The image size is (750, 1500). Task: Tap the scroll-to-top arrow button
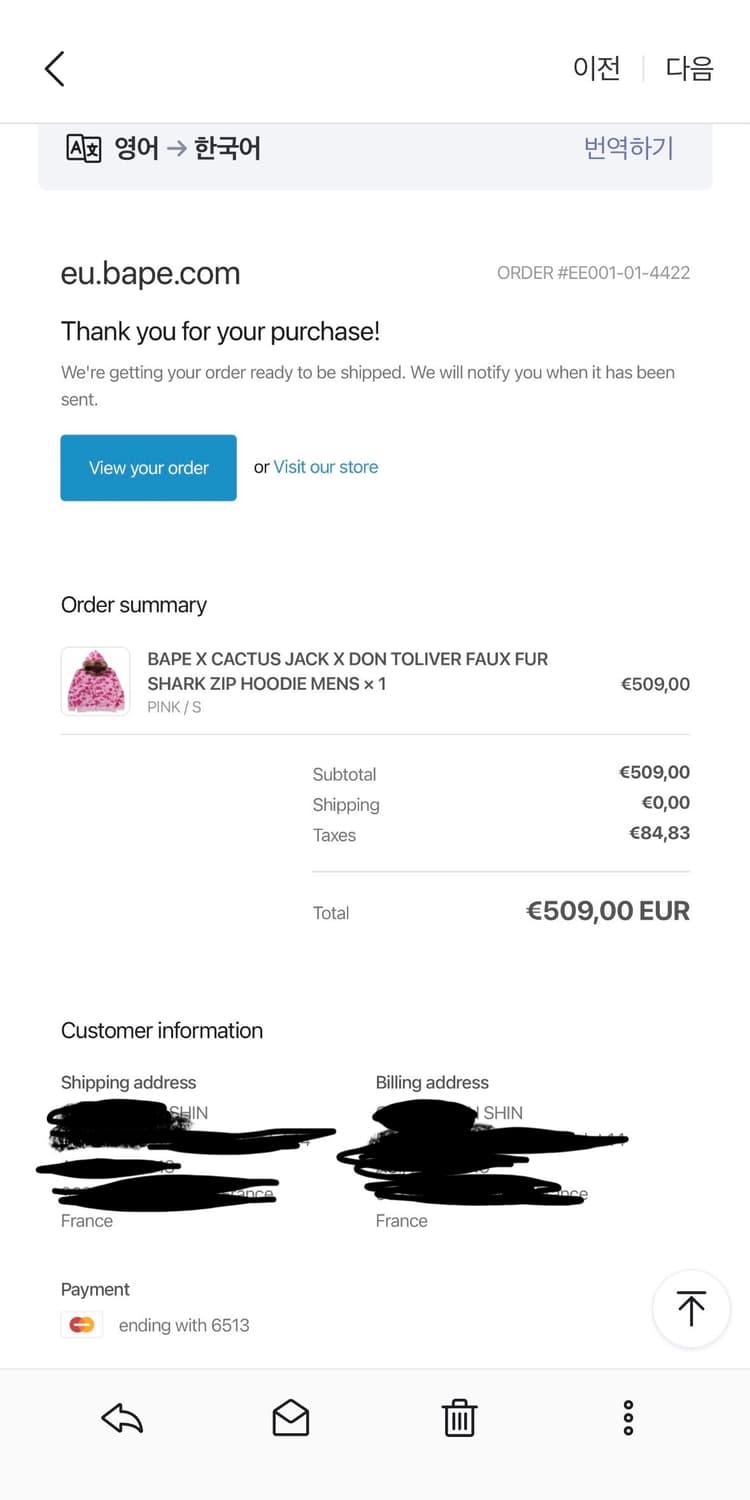pyautogui.click(x=691, y=1308)
